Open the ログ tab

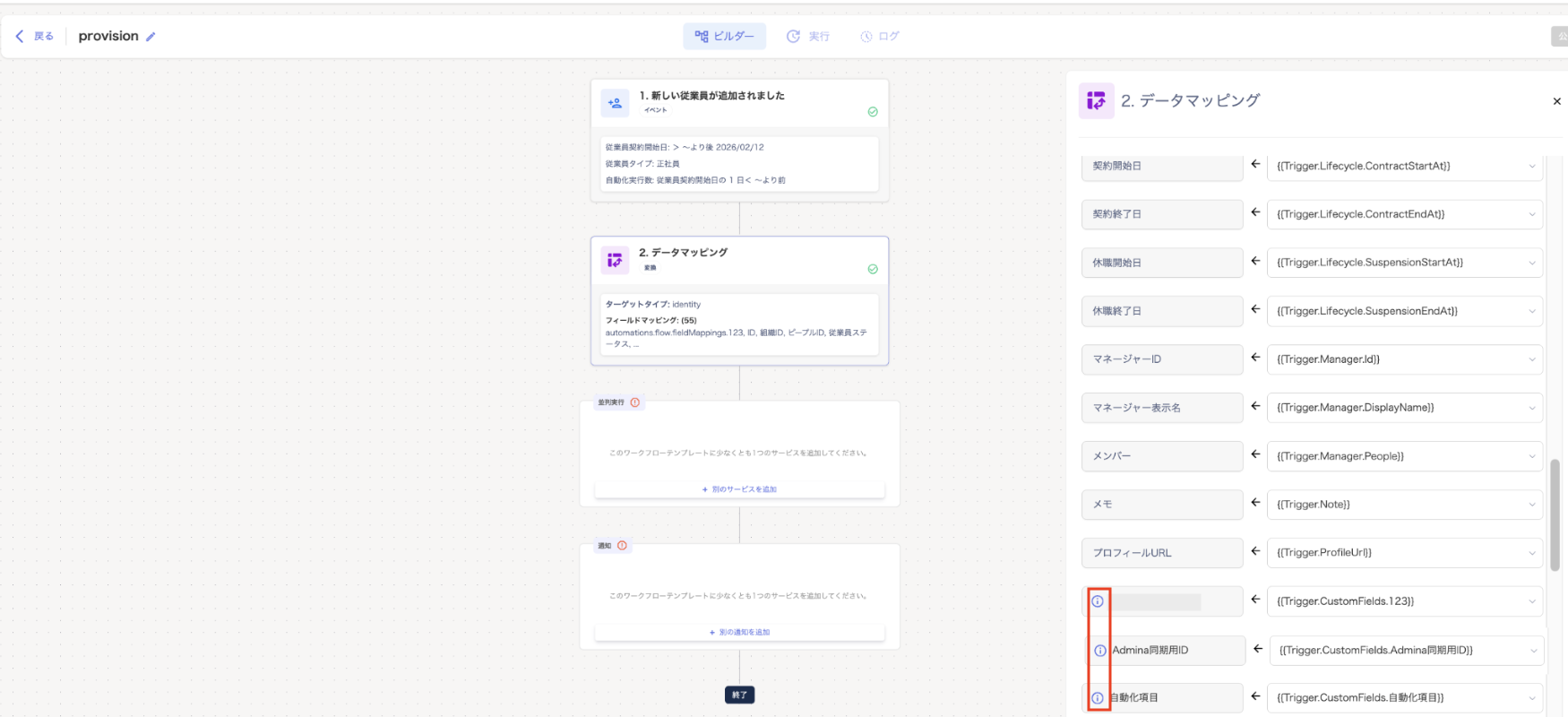coord(880,37)
